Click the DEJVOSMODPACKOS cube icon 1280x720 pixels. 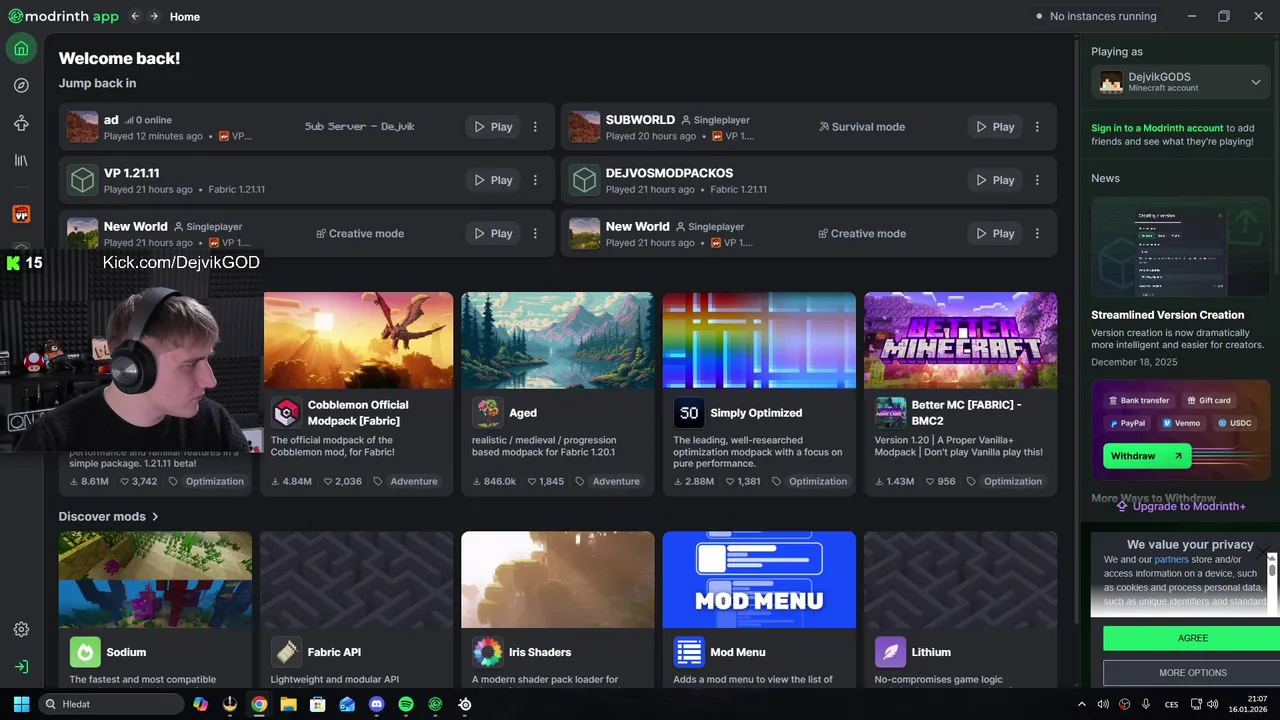tap(584, 180)
